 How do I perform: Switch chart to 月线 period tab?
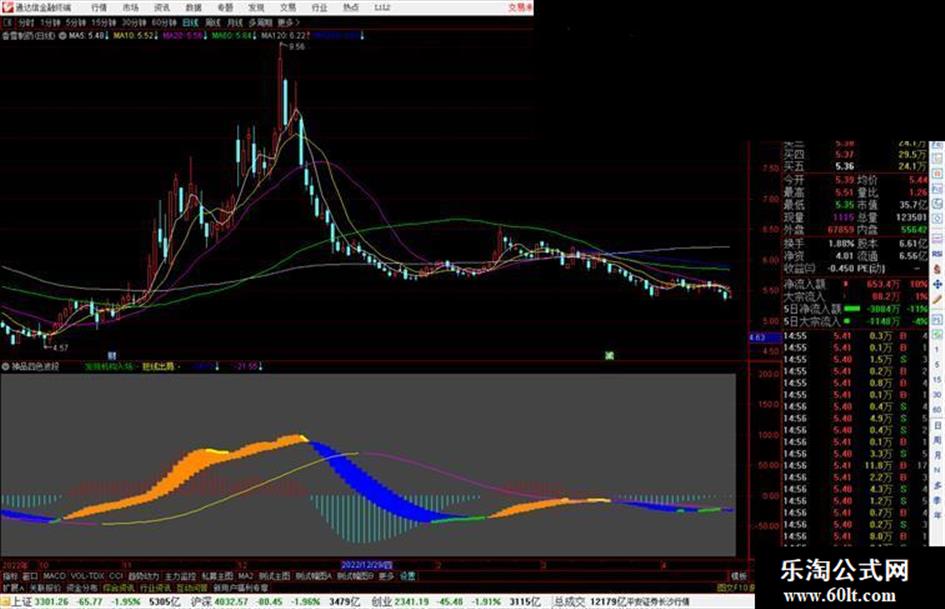[234, 22]
